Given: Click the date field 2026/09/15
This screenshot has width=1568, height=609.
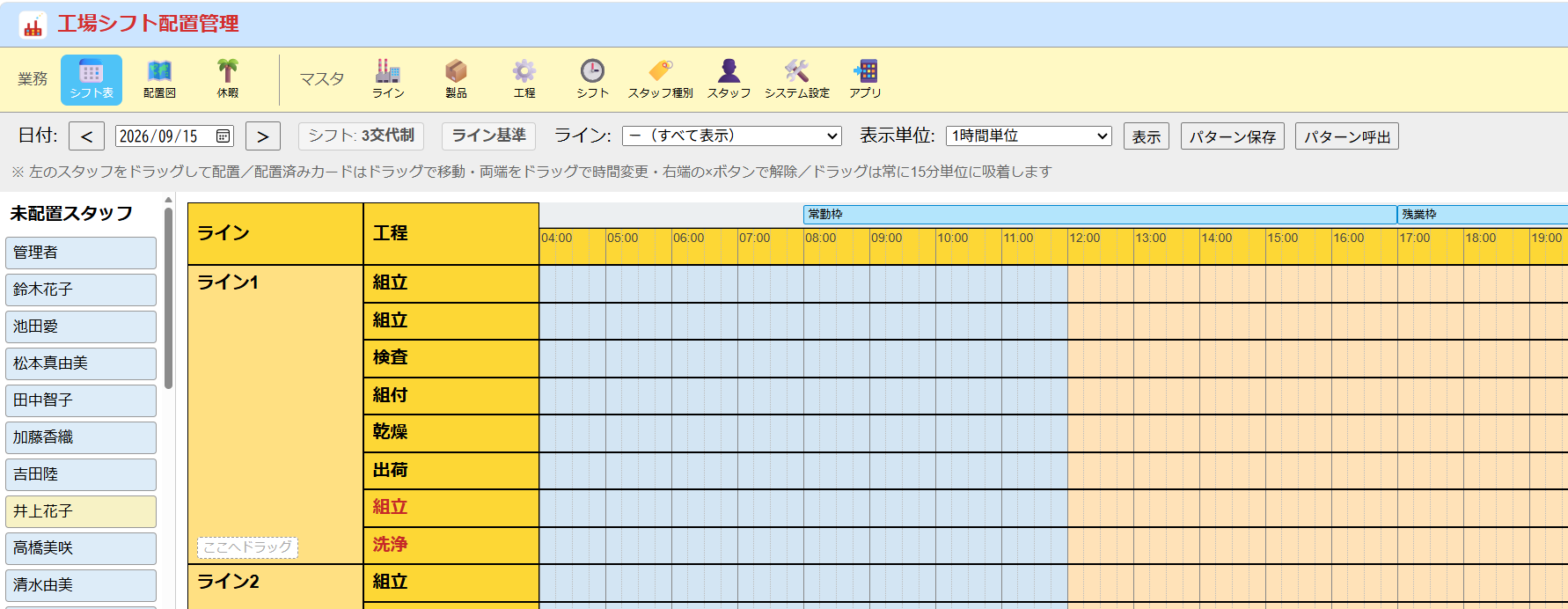Looking at the screenshot, I should (174, 136).
